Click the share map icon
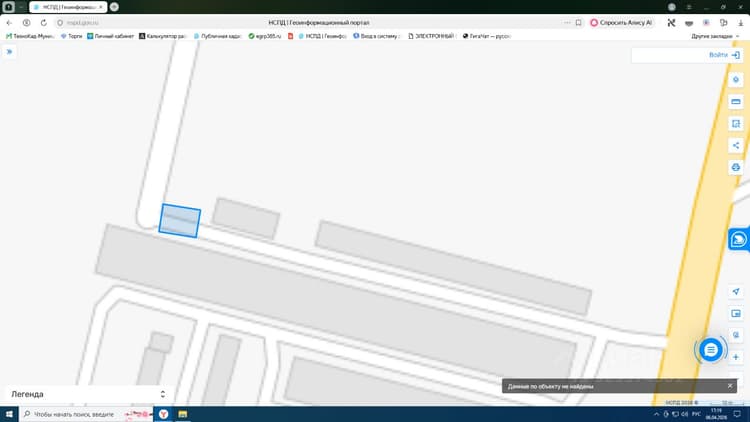The image size is (750, 422). [x=736, y=145]
